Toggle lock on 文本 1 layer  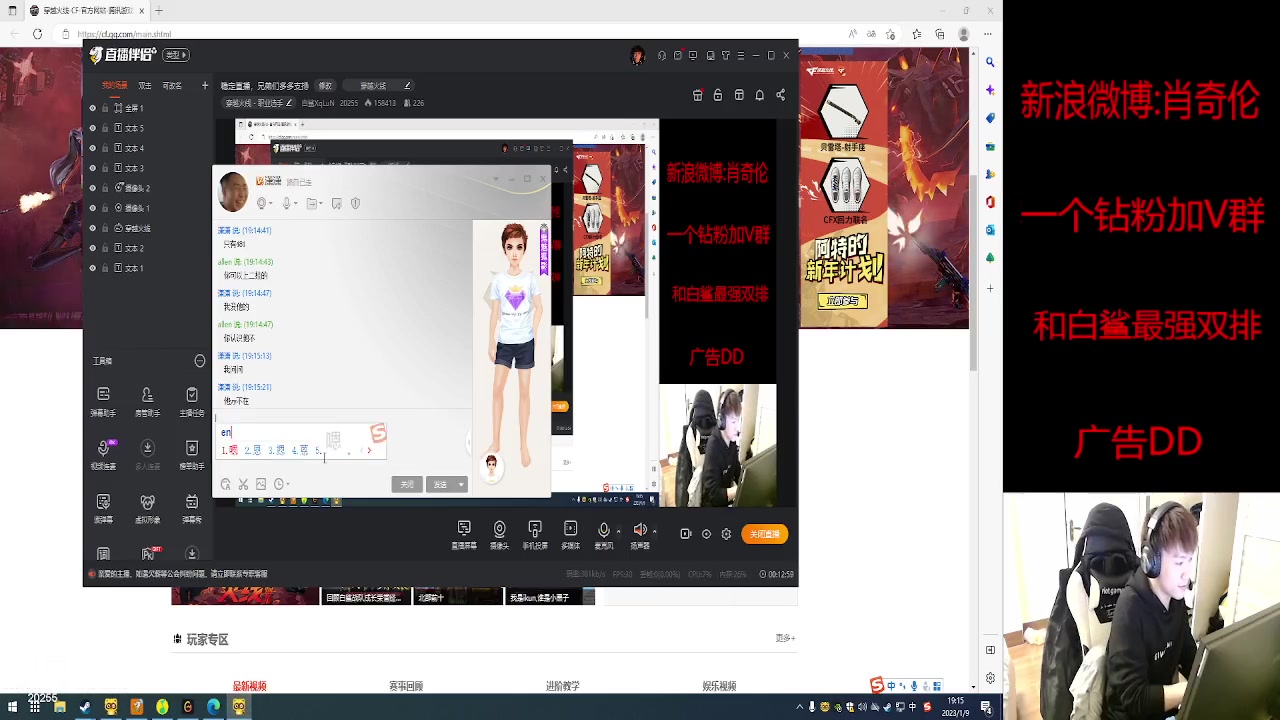point(106,268)
